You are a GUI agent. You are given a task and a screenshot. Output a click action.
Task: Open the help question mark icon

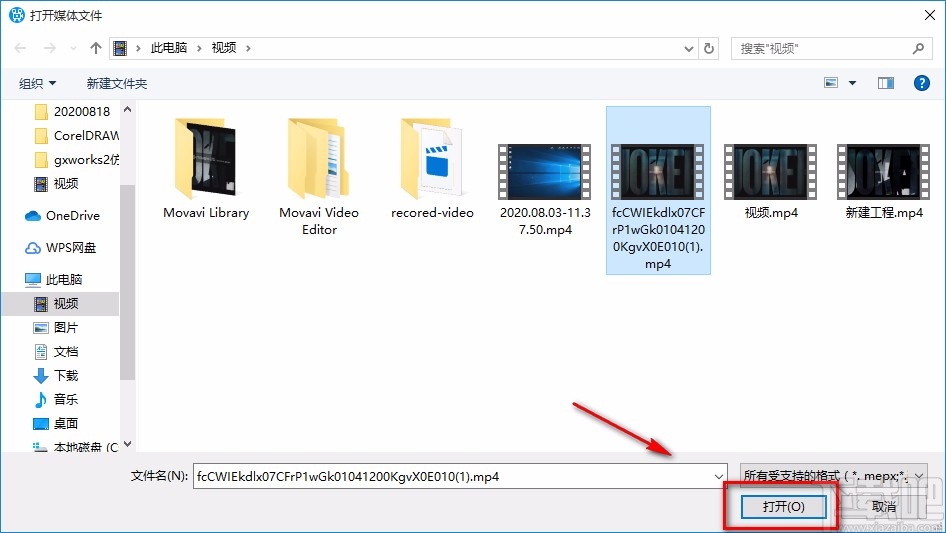[x=921, y=83]
